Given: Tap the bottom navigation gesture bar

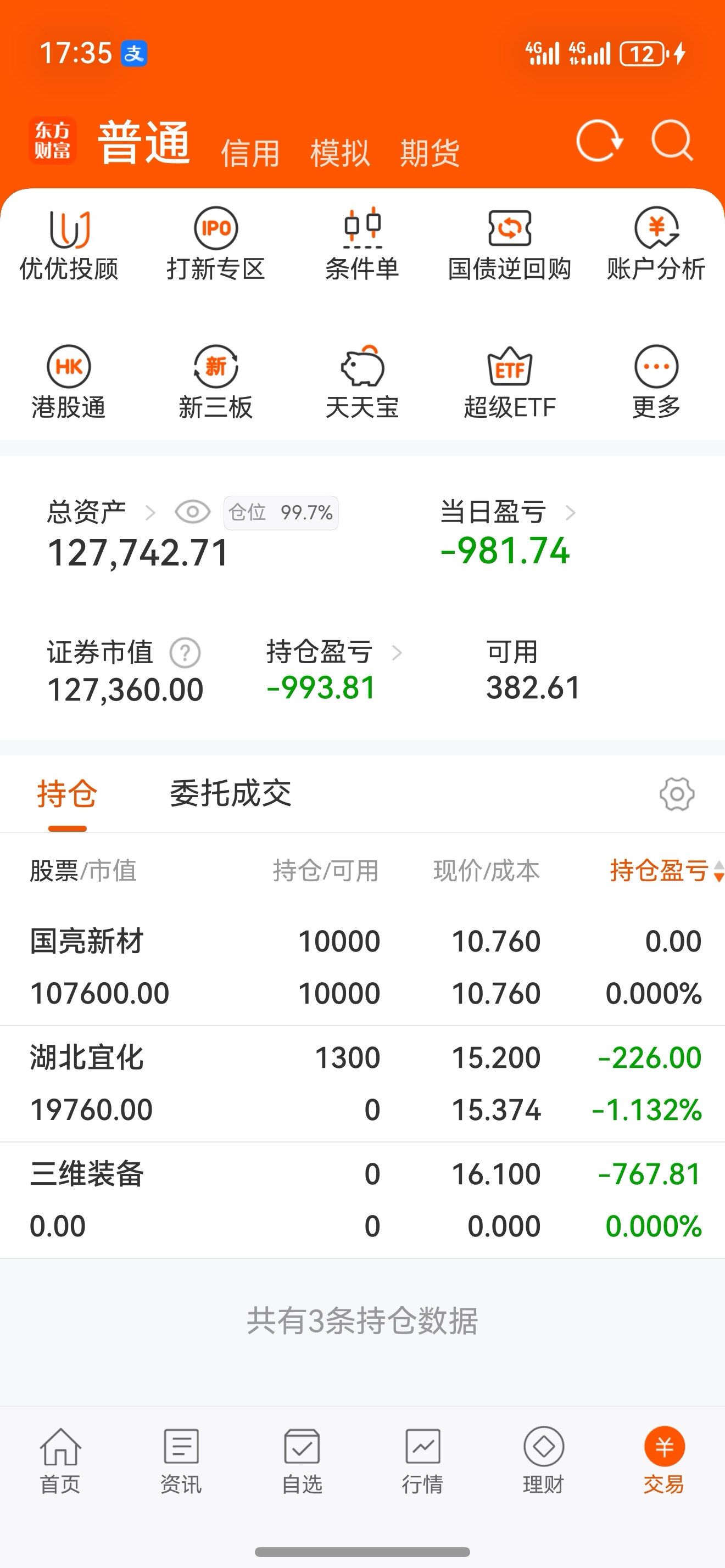Looking at the screenshot, I should [x=362, y=1552].
